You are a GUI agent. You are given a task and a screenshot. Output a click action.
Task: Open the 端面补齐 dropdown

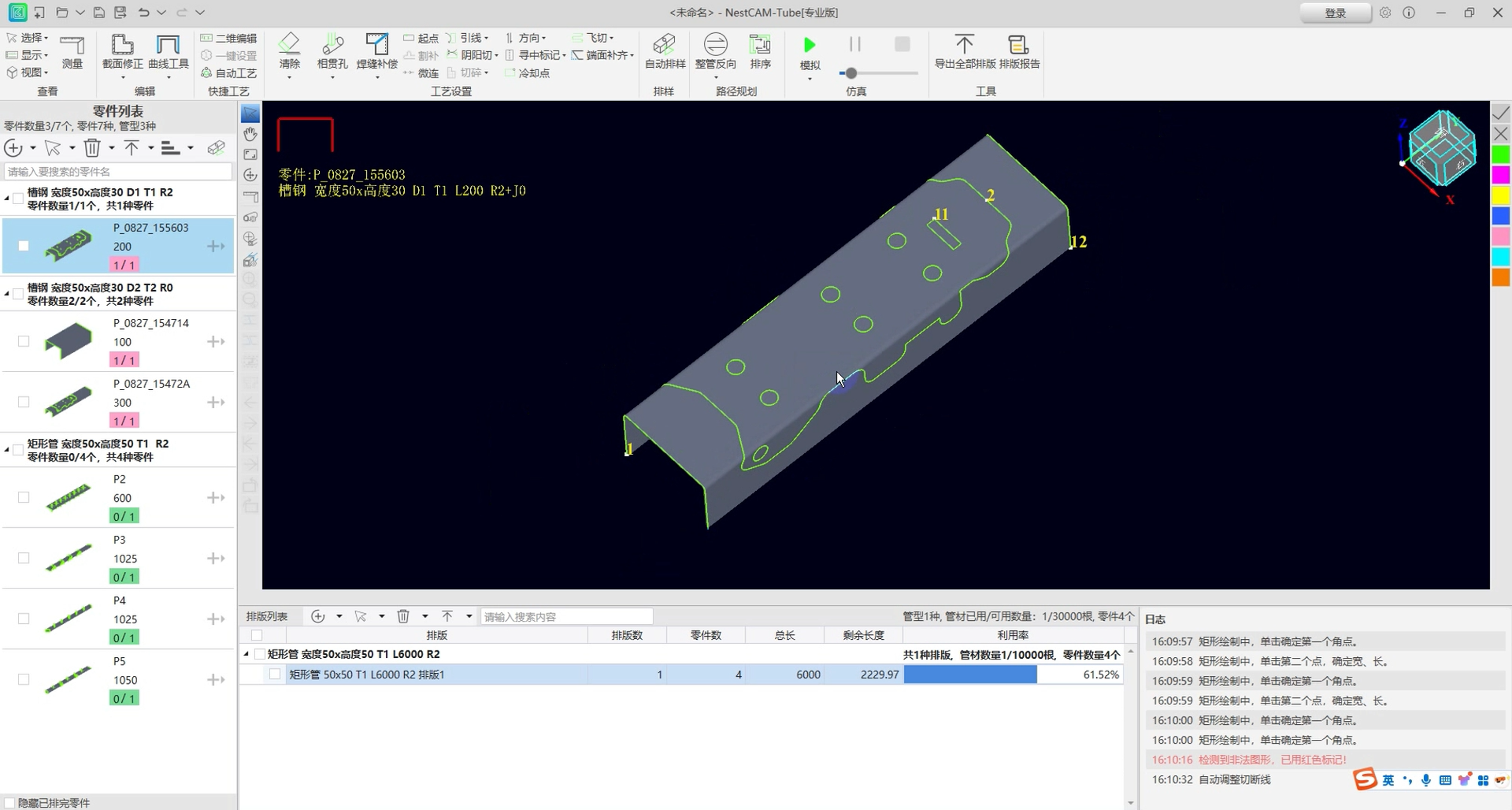pyautogui.click(x=603, y=55)
